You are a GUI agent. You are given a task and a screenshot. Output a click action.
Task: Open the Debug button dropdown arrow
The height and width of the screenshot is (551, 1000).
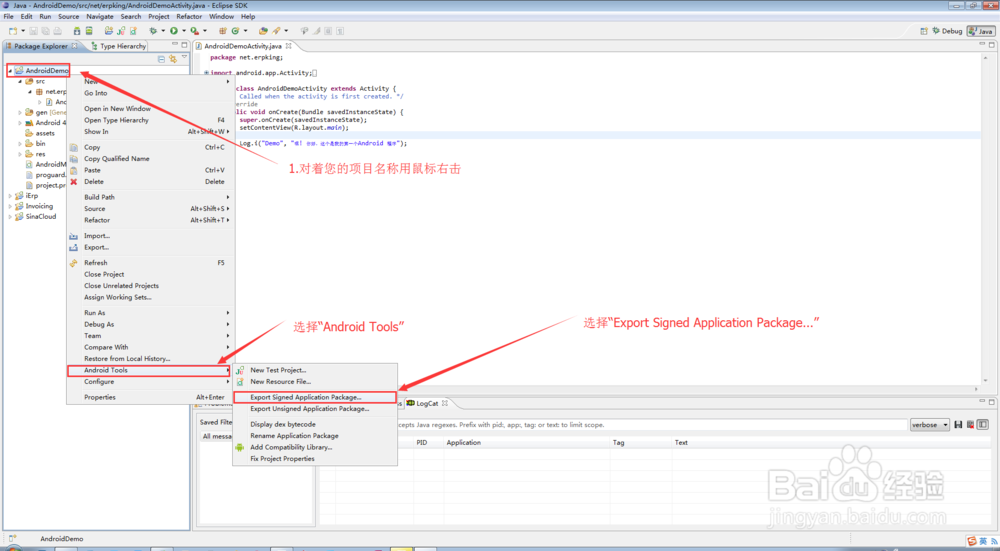click(x=163, y=31)
